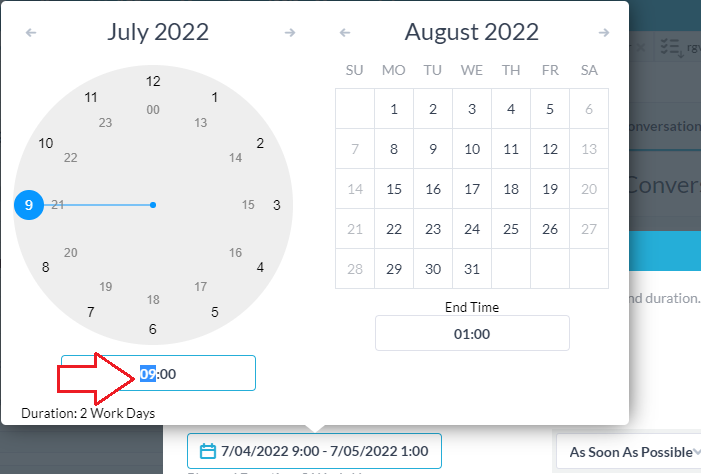701x474 pixels.
Task: Advance to month after August 2022
Action: click(604, 33)
